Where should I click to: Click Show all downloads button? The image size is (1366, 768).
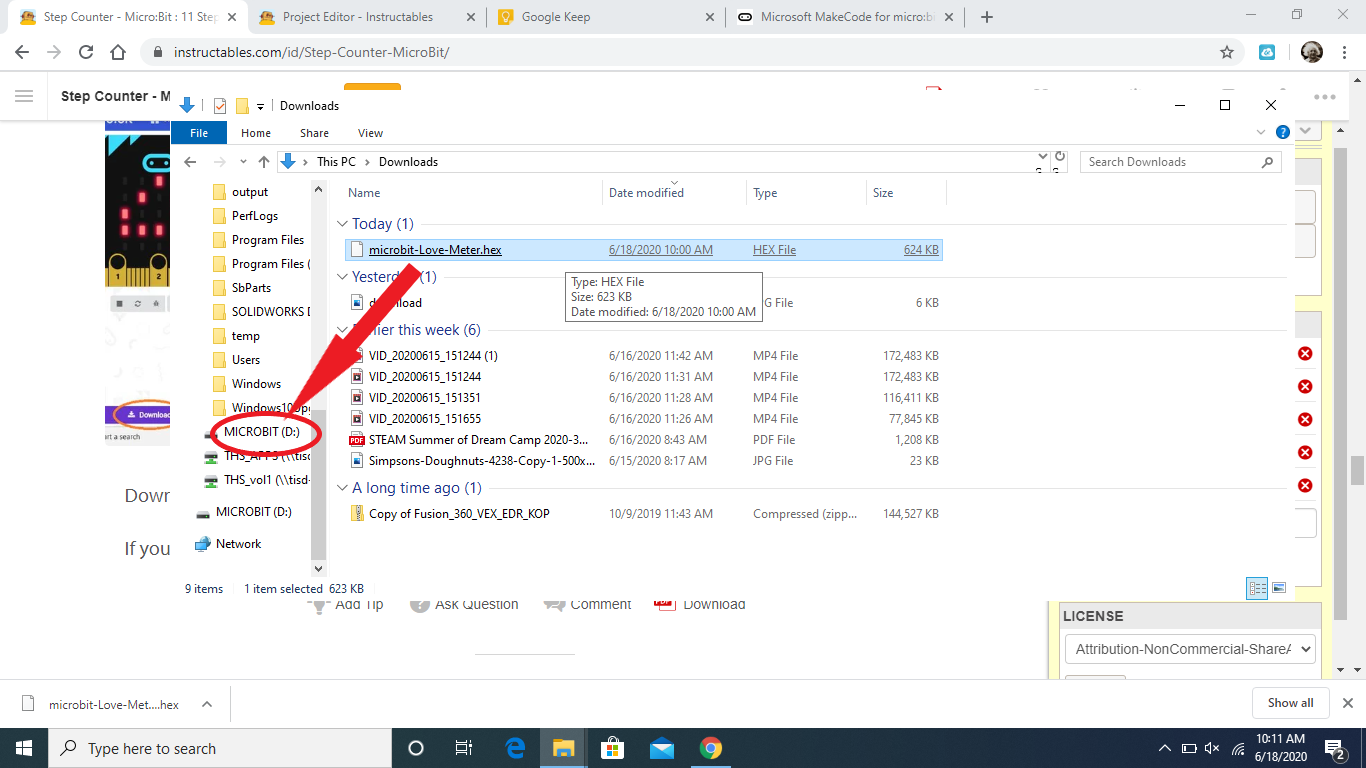point(1290,703)
